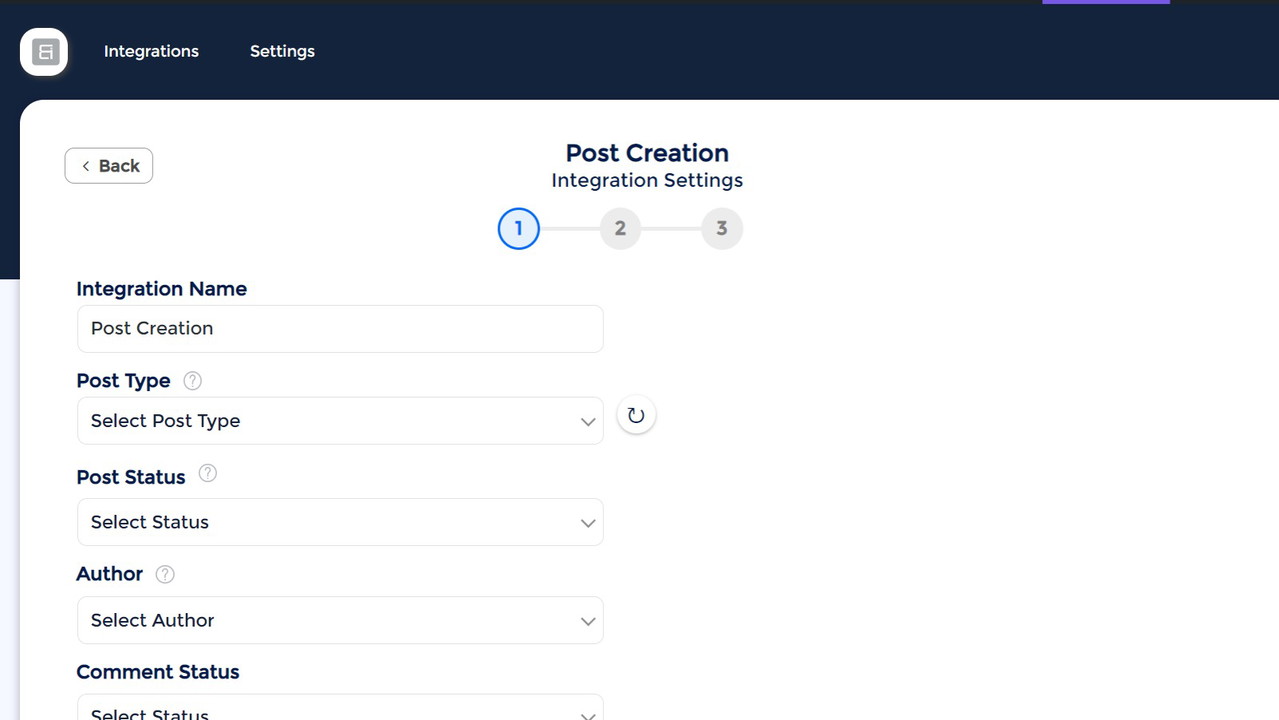
Task: Click the Post Creation page heading
Action: (647, 153)
